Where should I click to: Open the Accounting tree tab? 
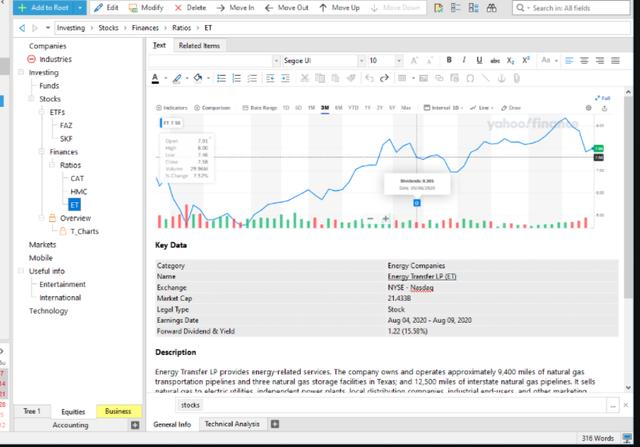click(x=70, y=425)
